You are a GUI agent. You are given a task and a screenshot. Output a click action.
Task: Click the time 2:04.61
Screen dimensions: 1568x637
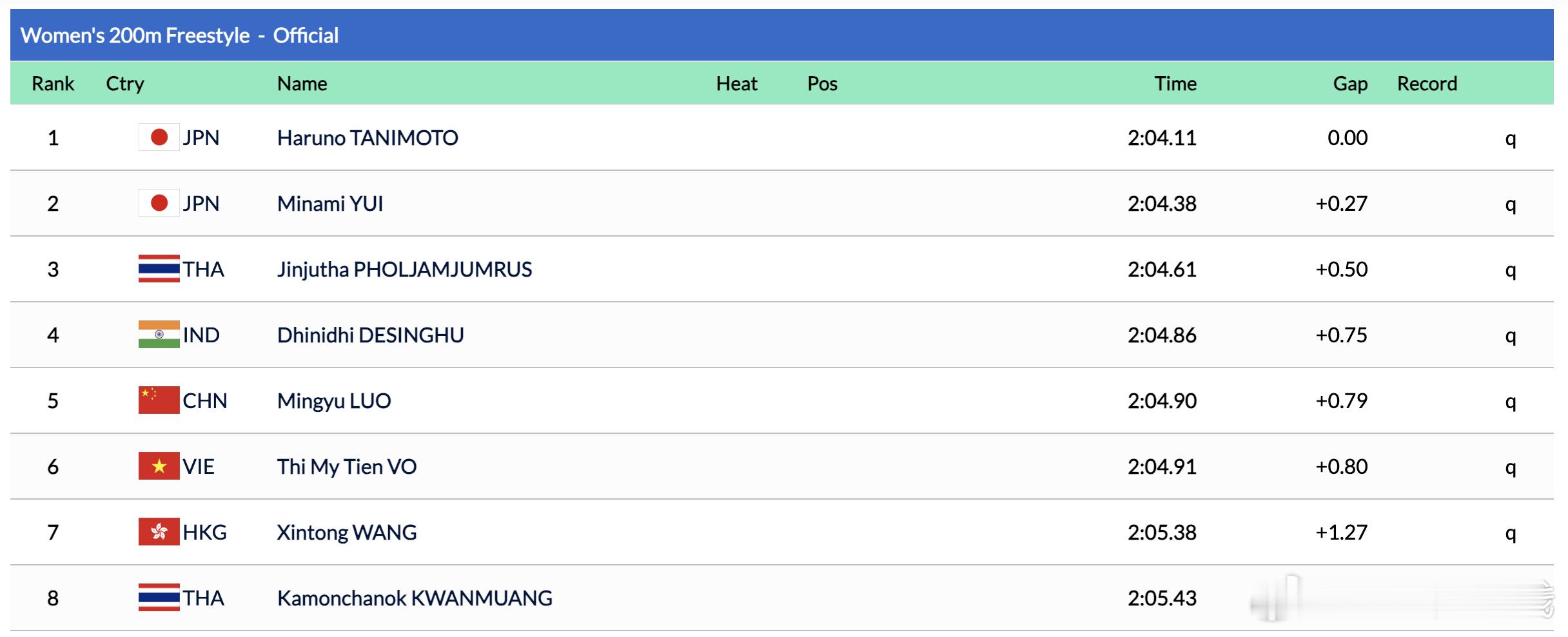click(x=1162, y=269)
